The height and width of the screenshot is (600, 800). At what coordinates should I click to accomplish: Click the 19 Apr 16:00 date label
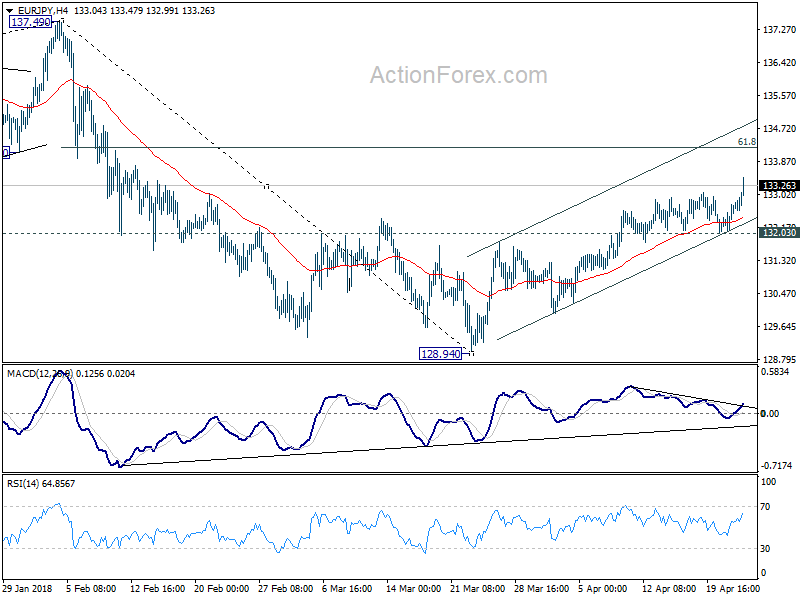tap(733, 589)
